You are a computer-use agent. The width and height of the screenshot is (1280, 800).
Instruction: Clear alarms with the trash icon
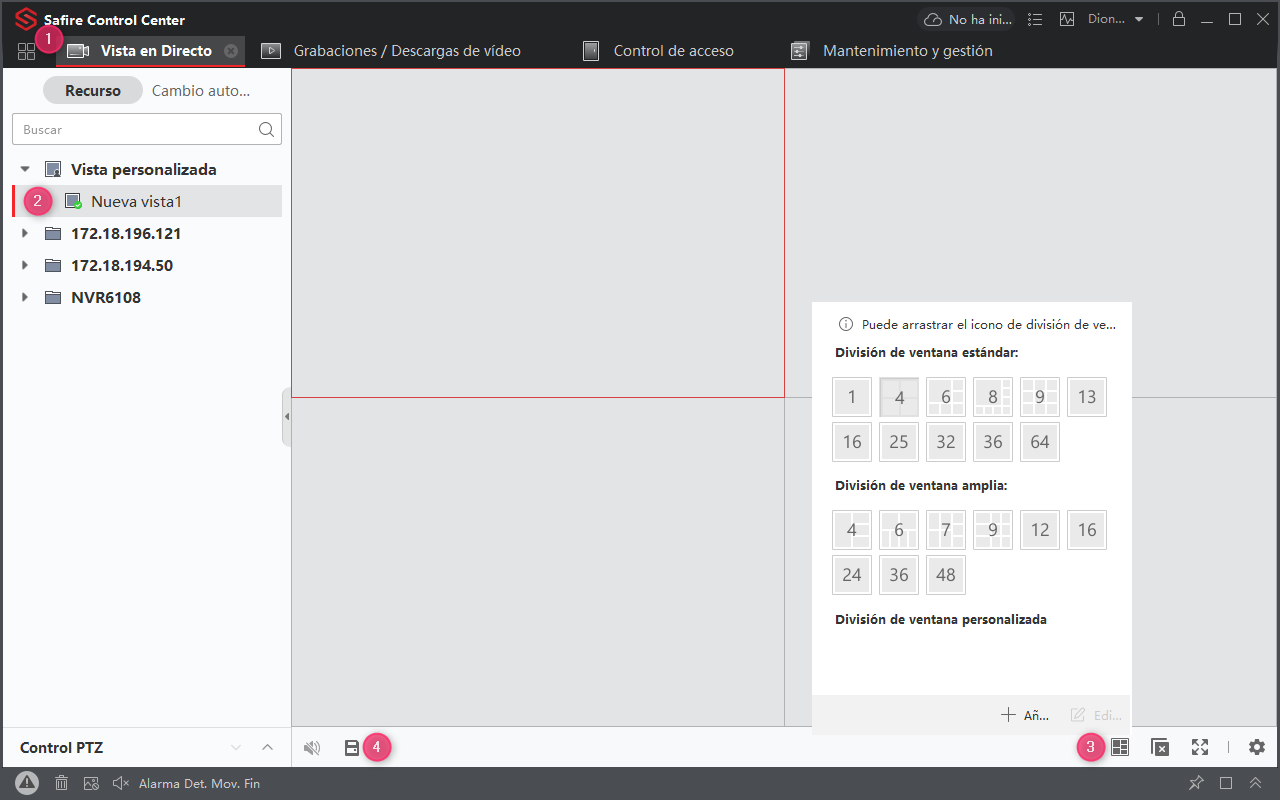point(61,783)
